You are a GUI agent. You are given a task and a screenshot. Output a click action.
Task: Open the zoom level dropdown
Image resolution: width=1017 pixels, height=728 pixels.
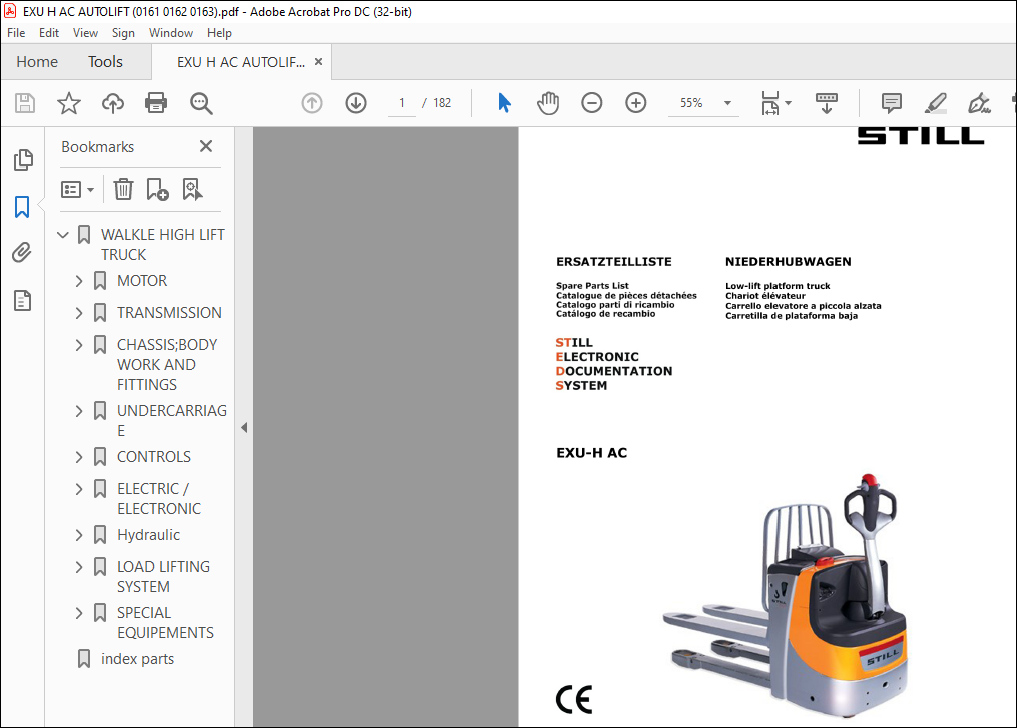click(x=727, y=103)
